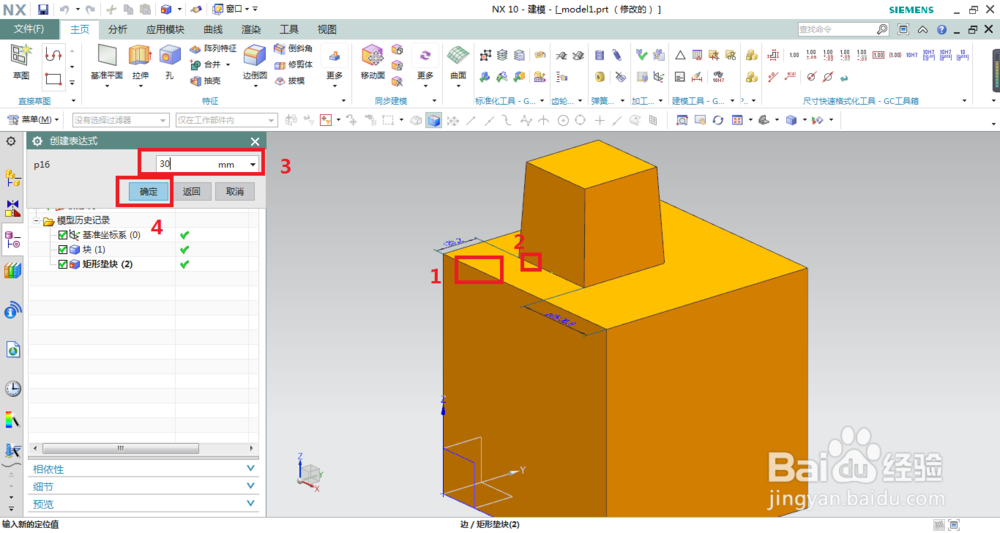Open the History clock sidebar icon
Viewport: 1000px width, 533px height.
point(13,388)
